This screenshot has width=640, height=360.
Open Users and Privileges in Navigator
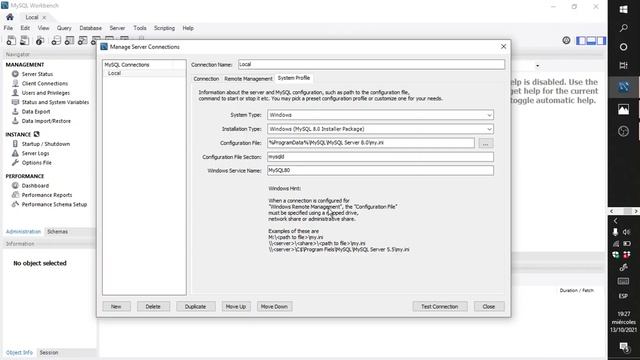[45, 93]
